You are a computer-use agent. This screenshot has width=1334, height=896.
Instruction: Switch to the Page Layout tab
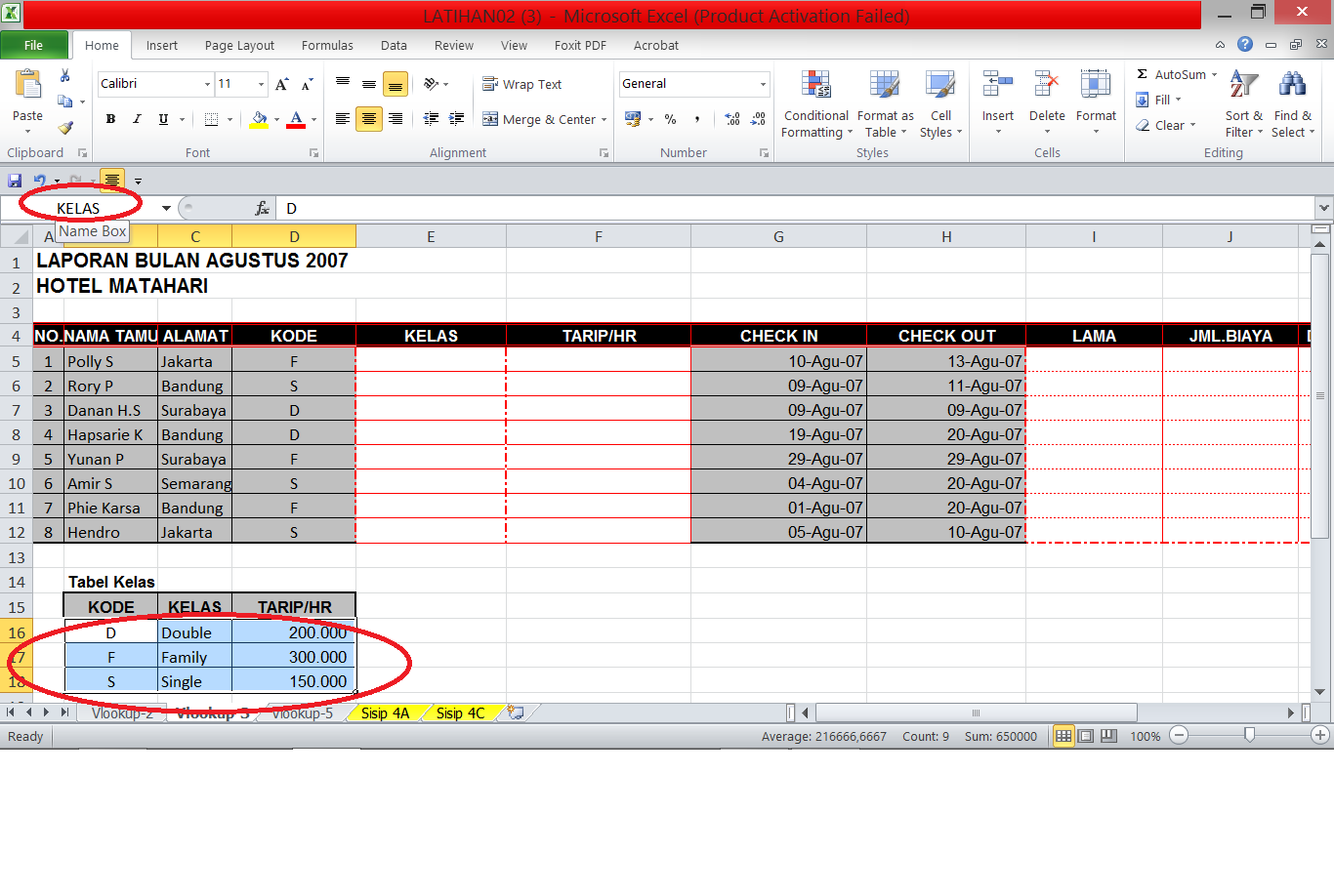[239, 45]
